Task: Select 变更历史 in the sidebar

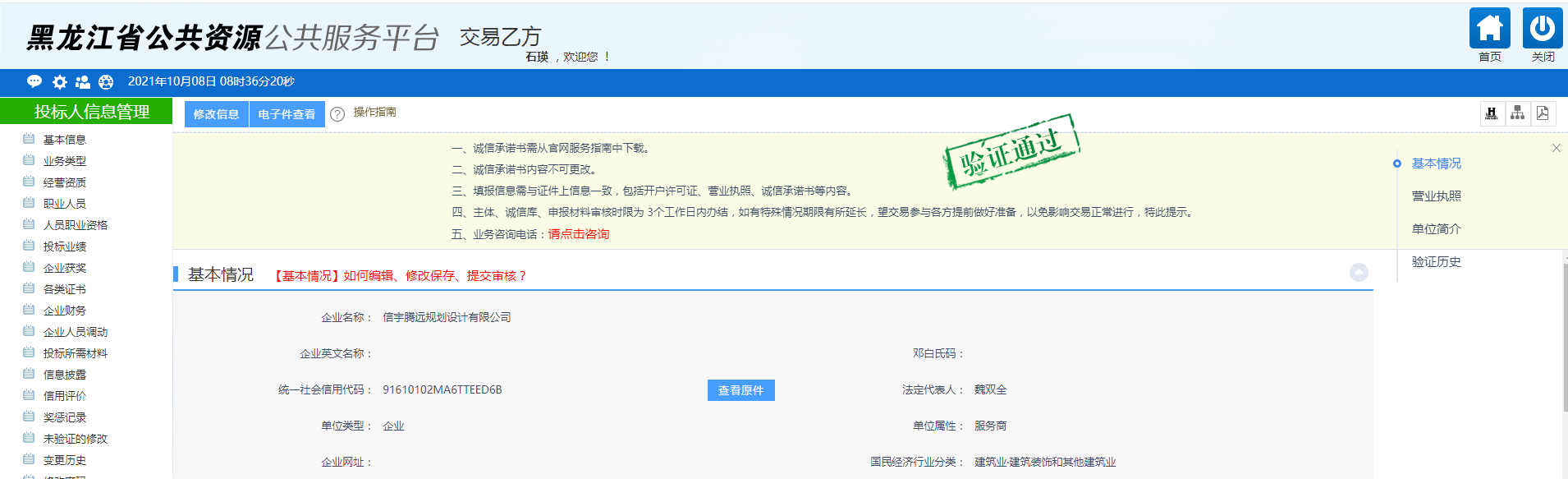Action: click(x=64, y=460)
